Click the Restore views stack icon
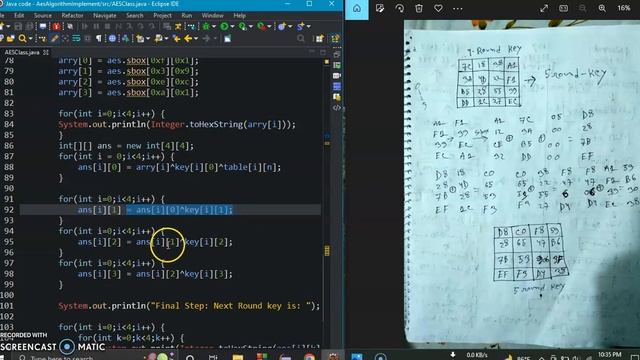The width and height of the screenshot is (640, 360). click(x=337, y=54)
